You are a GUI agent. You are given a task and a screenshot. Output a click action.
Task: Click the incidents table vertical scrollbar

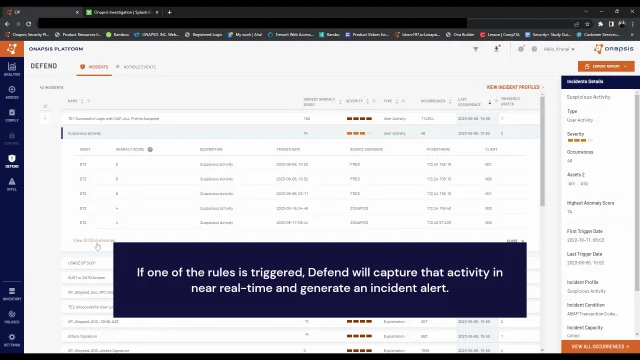(542, 151)
